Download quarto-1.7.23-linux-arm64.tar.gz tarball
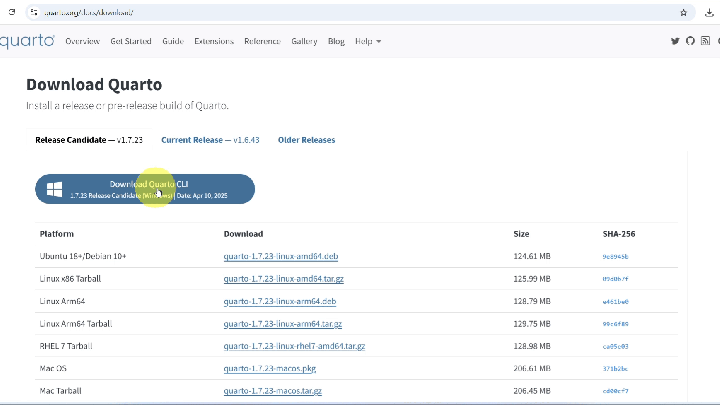The image size is (720, 405). [282, 324]
